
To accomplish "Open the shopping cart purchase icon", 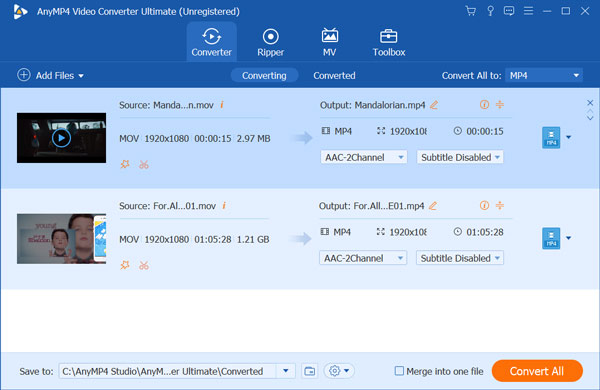I will pyautogui.click(x=471, y=11).
